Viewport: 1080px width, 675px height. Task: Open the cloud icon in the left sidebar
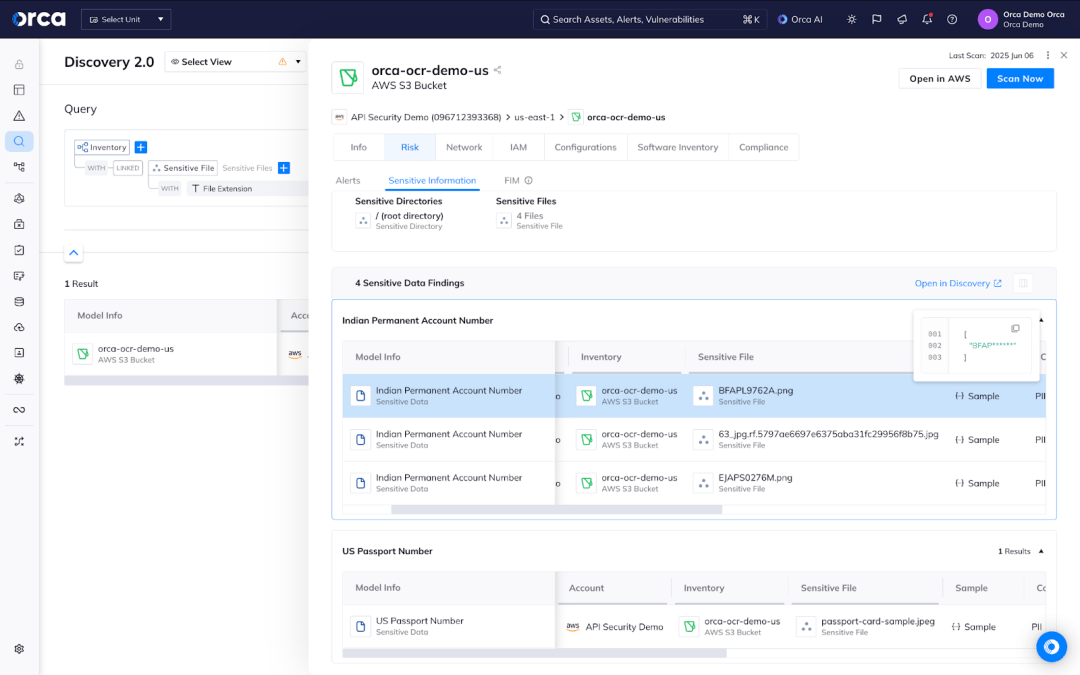click(19, 327)
